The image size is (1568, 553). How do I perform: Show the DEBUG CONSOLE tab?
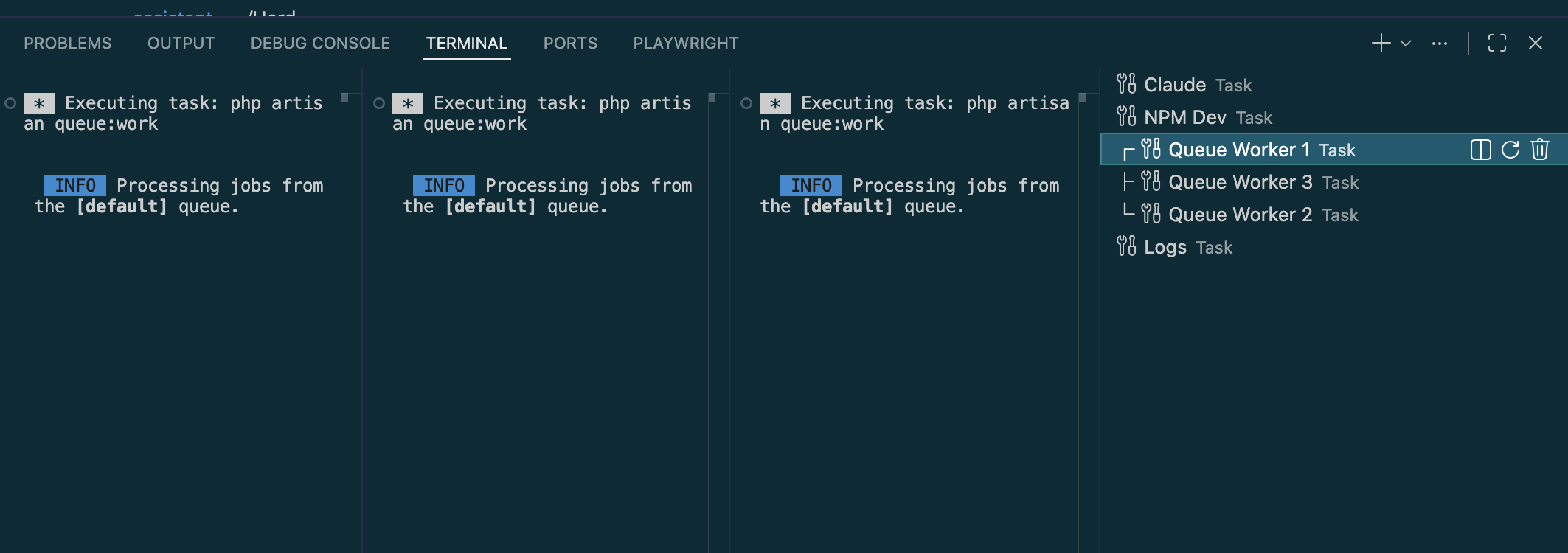[320, 44]
